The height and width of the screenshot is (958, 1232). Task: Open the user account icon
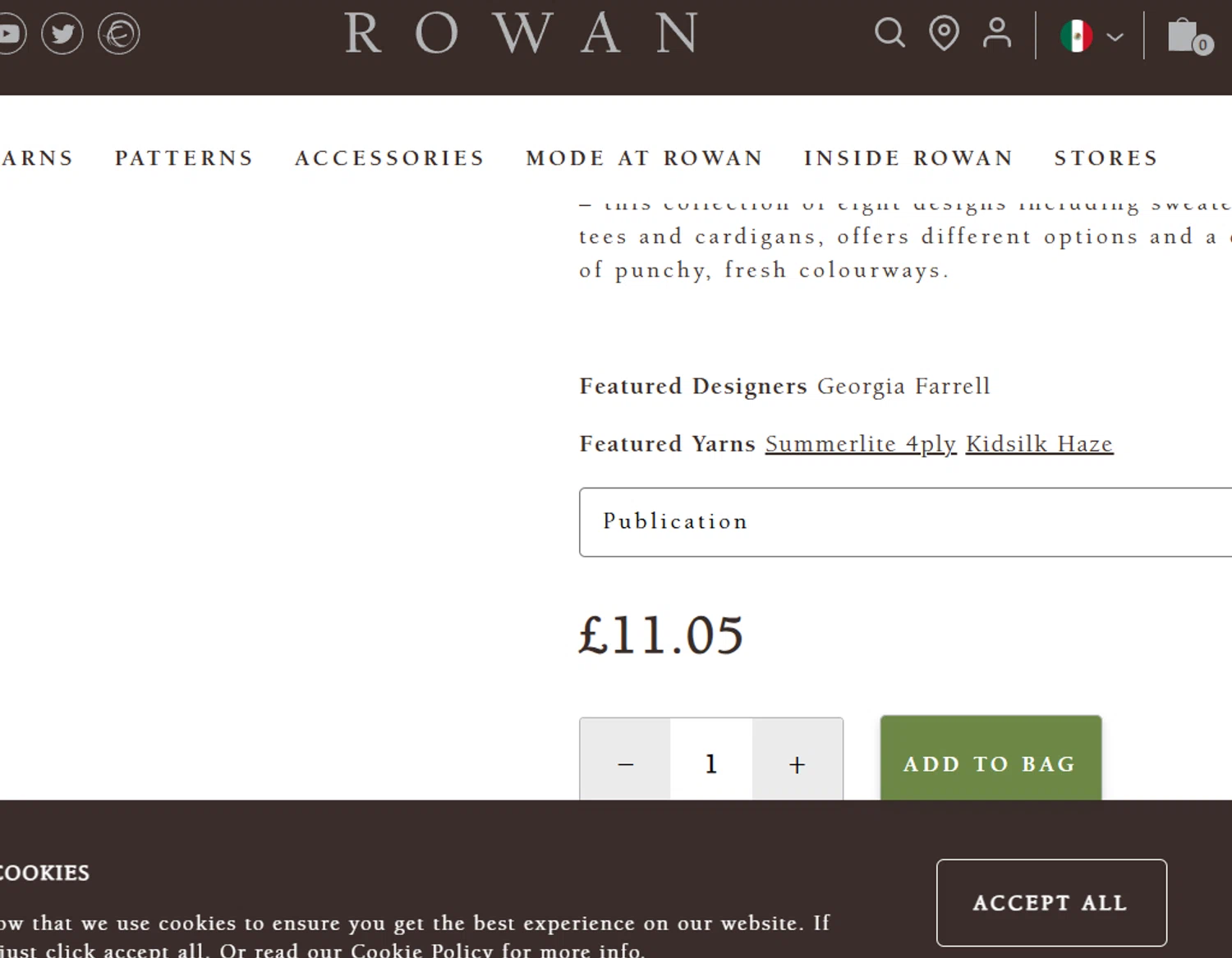coord(997,34)
